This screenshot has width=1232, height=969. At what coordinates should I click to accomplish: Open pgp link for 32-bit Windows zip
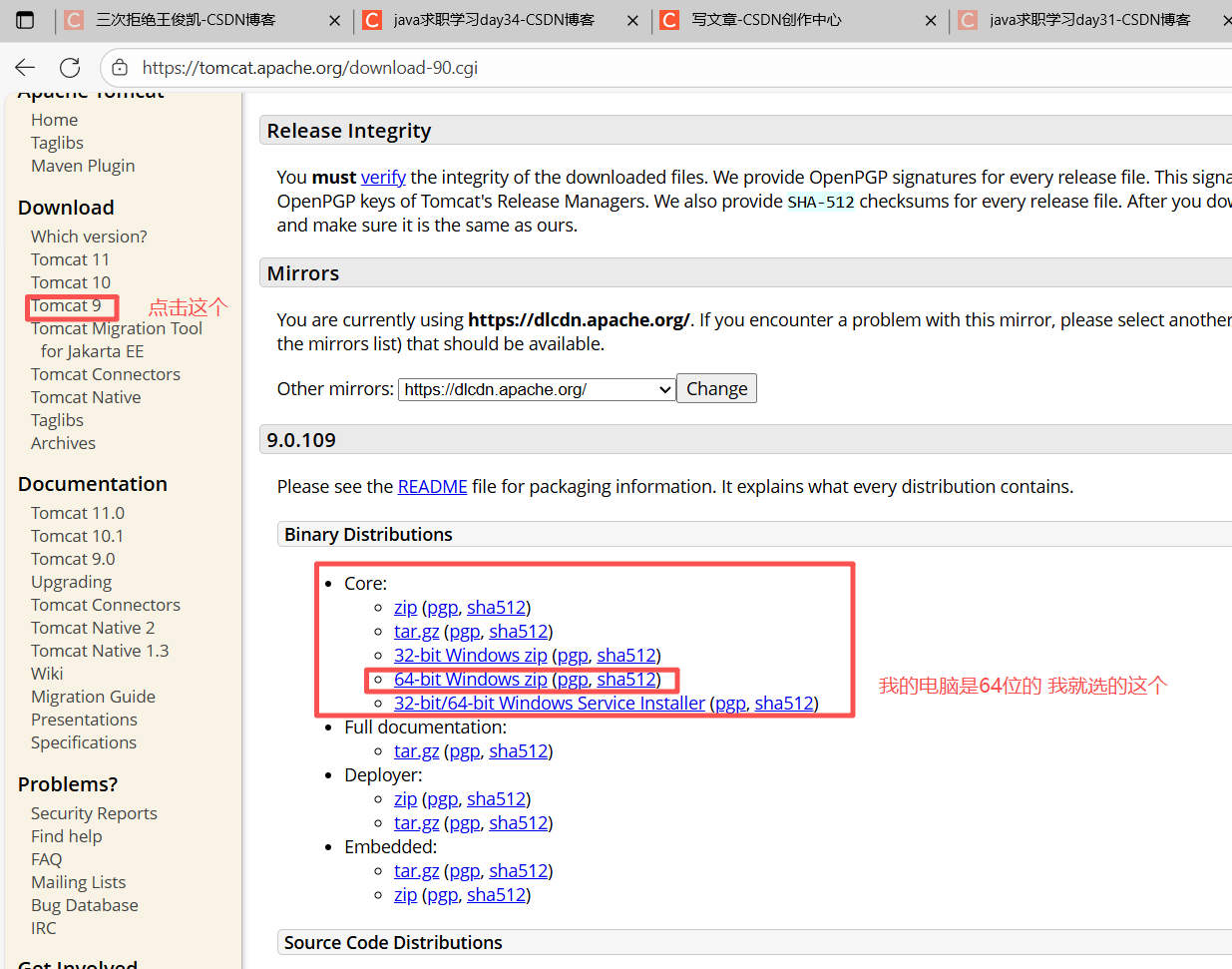click(573, 655)
